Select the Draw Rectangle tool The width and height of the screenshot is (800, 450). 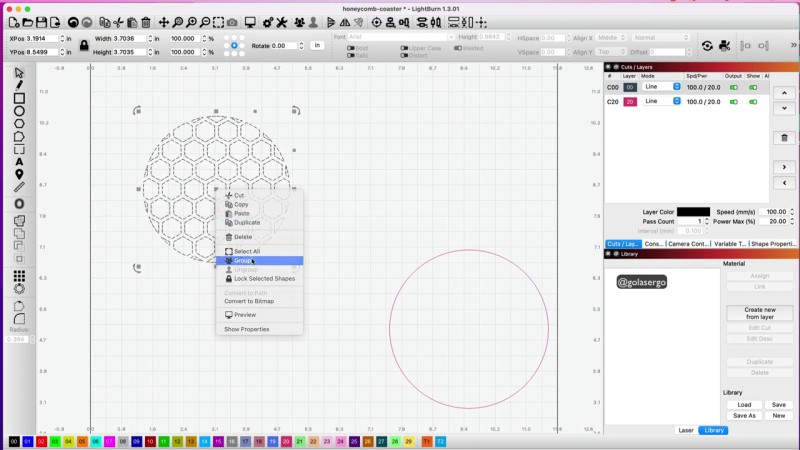[19, 98]
